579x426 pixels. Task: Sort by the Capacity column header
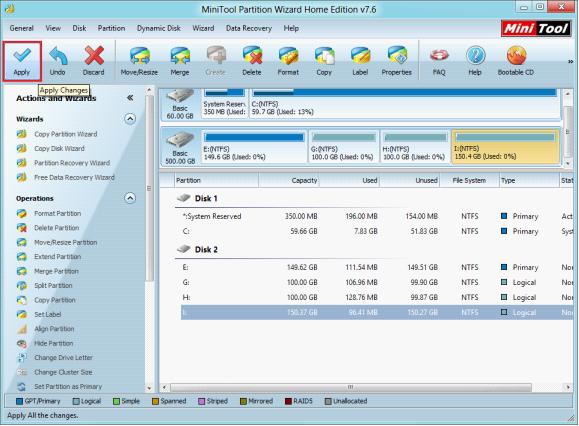(289, 181)
